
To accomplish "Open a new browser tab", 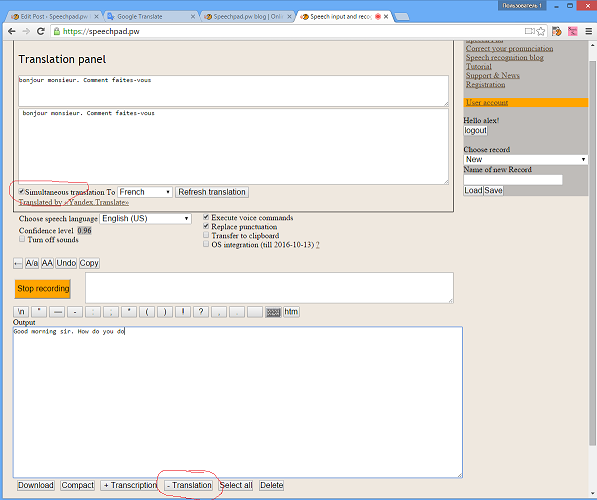I will click(402, 17).
